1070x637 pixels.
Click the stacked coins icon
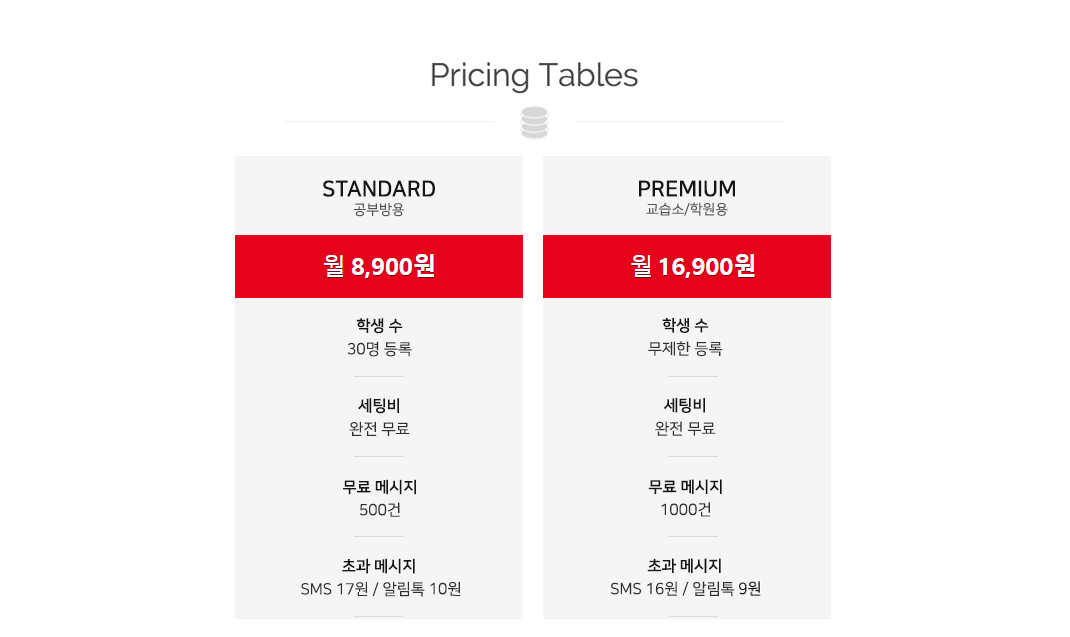pos(534,123)
